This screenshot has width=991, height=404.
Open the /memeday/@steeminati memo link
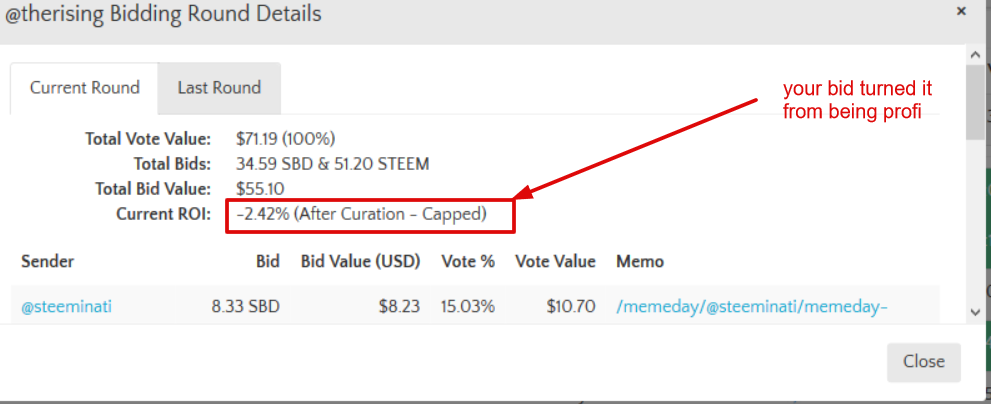point(752,307)
